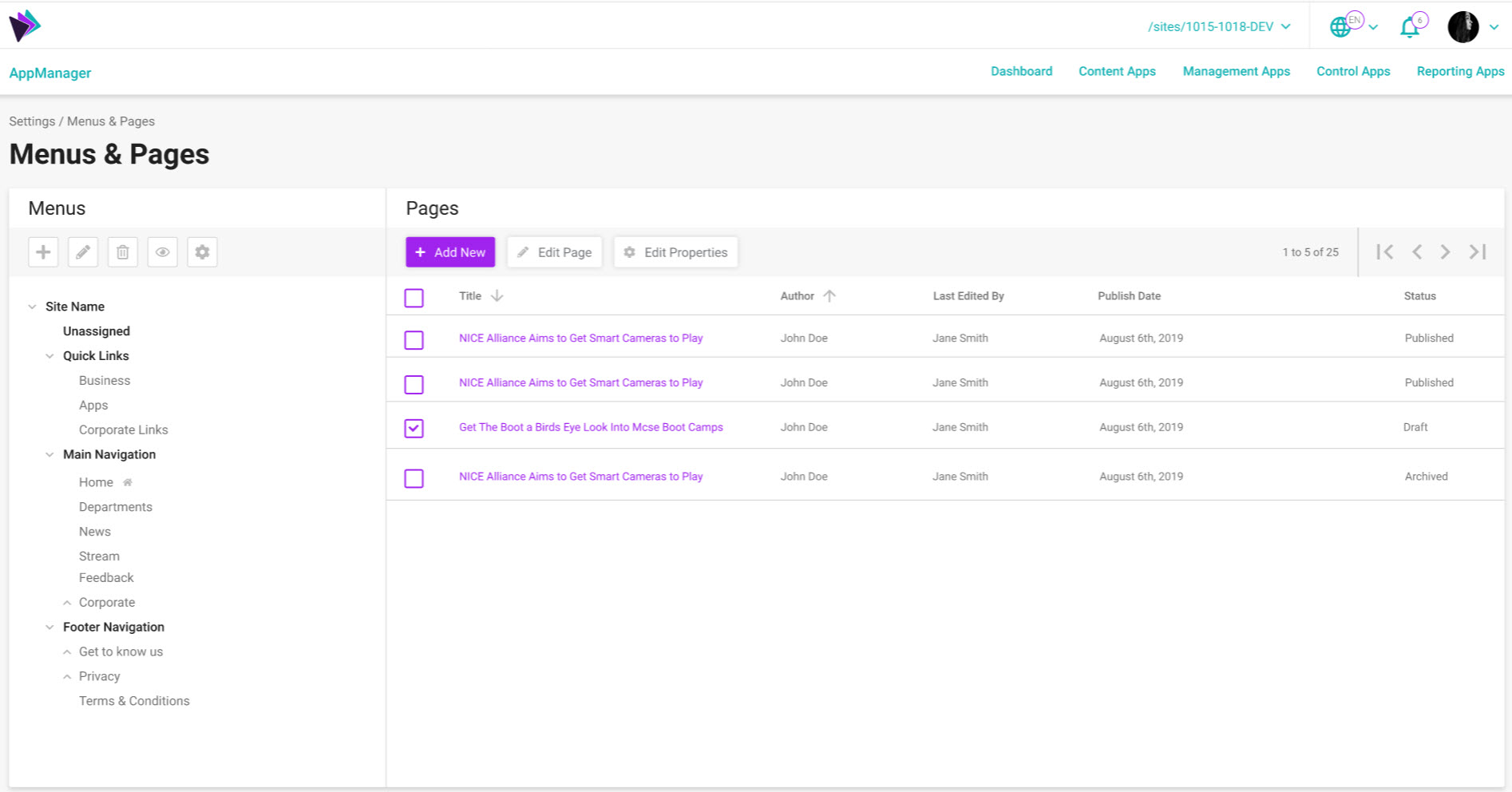
Task: Select Apps under Quick Links
Action: click(x=93, y=406)
